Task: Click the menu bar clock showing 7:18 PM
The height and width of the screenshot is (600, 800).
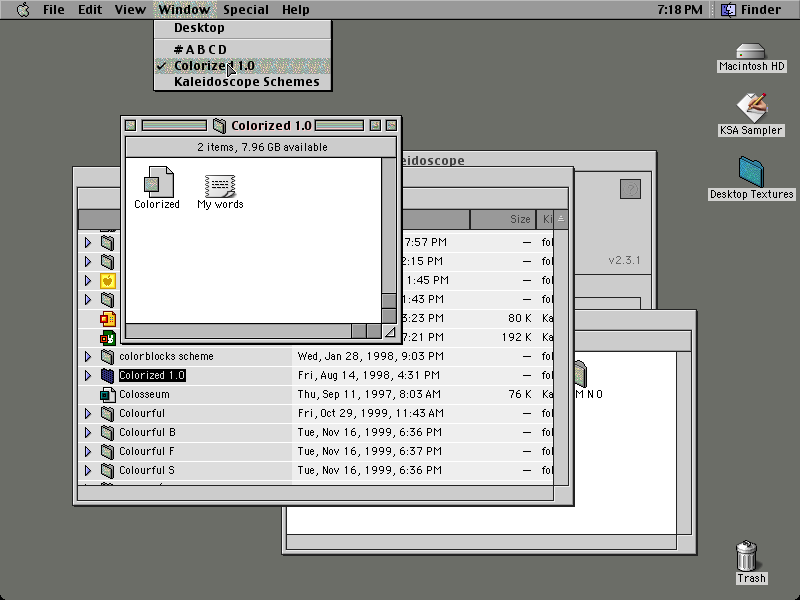Action: click(680, 10)
